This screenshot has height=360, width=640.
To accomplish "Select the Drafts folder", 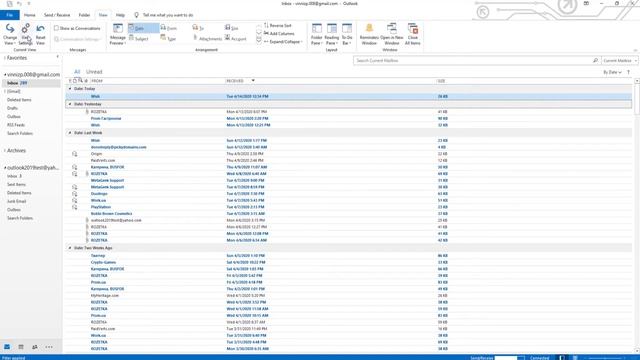I will pyautogui.click(x=12, y=108).
